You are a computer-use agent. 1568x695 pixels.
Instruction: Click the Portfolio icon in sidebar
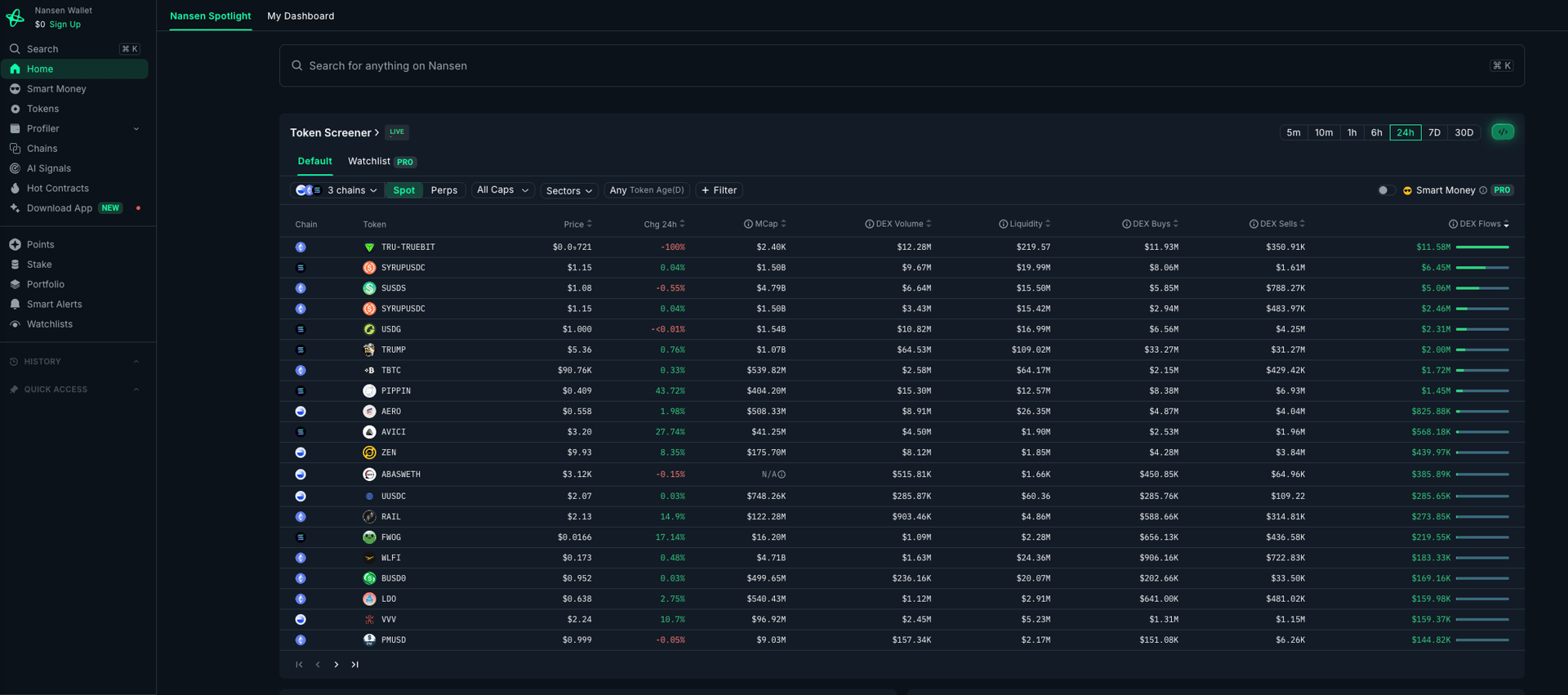point(15,284)
